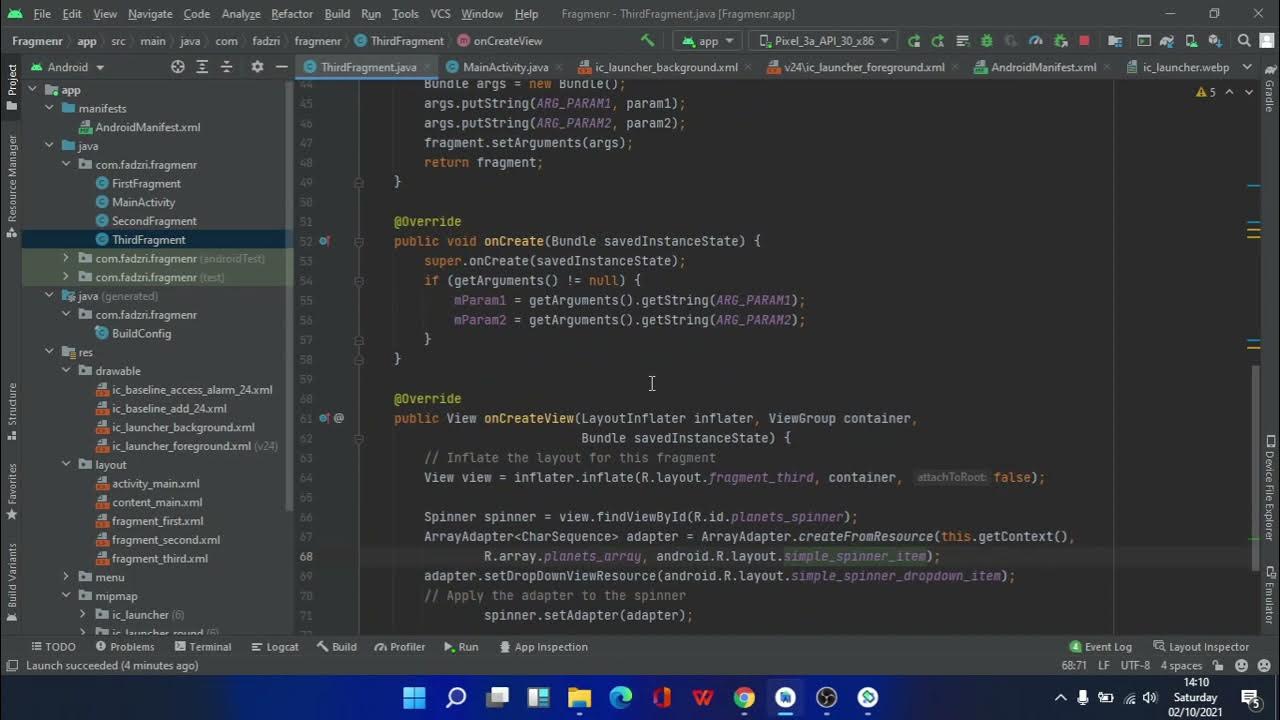Open the Event Log
Image resolution: width=1280 pixels, height=720 pixels.
click(x=1100, y=647)
